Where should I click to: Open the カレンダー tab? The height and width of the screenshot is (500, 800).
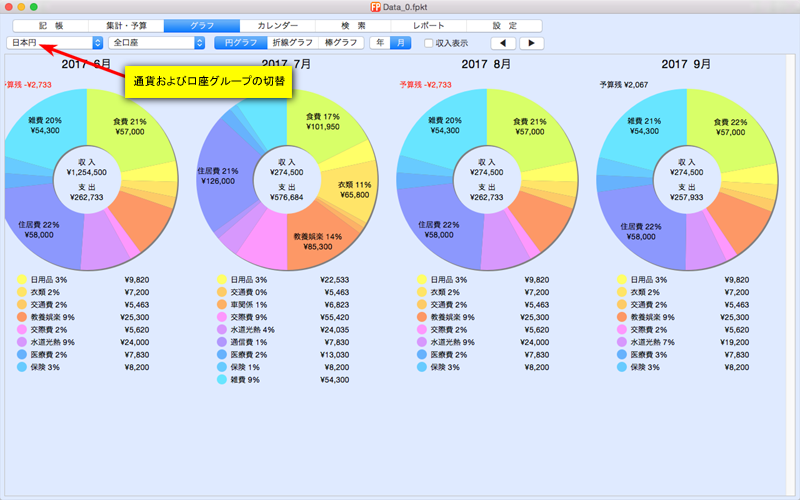point(278,26)
